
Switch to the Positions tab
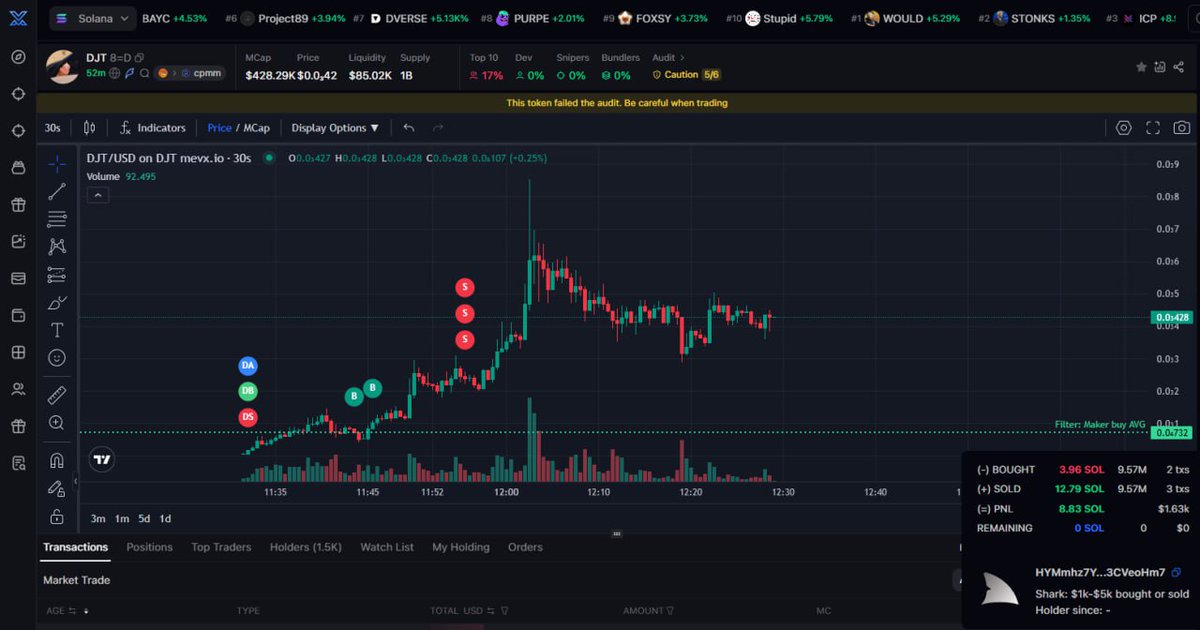149,547
